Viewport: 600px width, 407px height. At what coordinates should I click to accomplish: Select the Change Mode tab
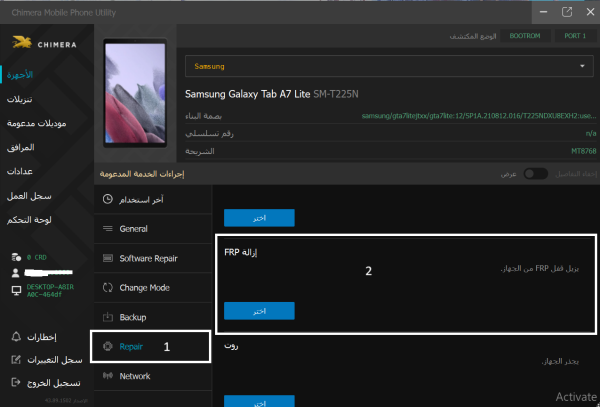153,288
